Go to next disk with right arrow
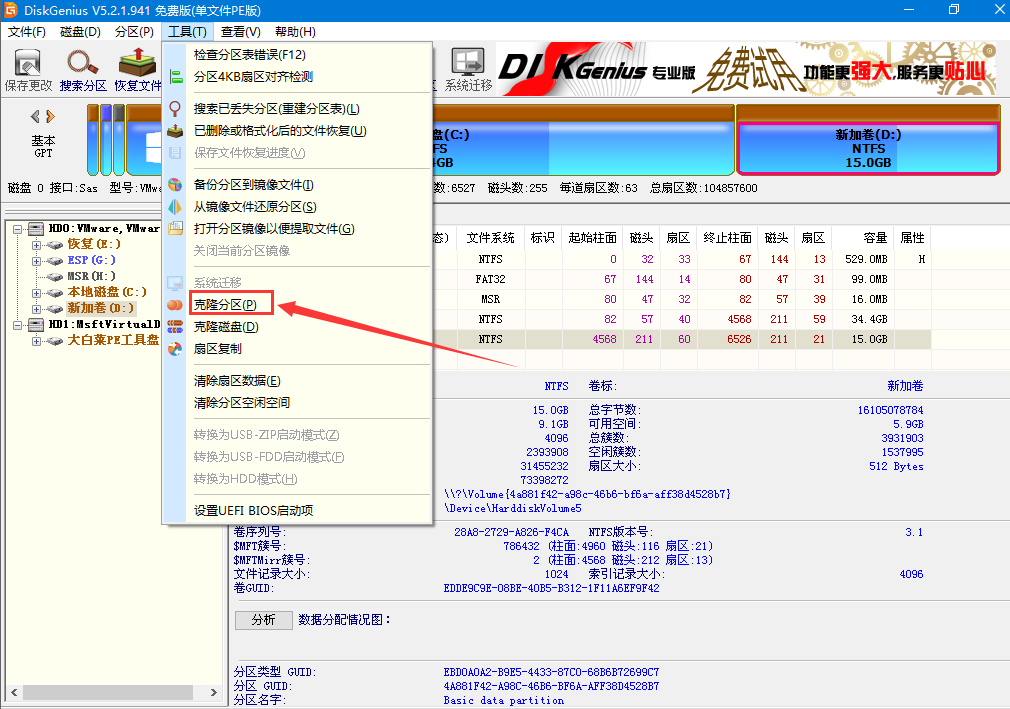 tap(50, 117)
